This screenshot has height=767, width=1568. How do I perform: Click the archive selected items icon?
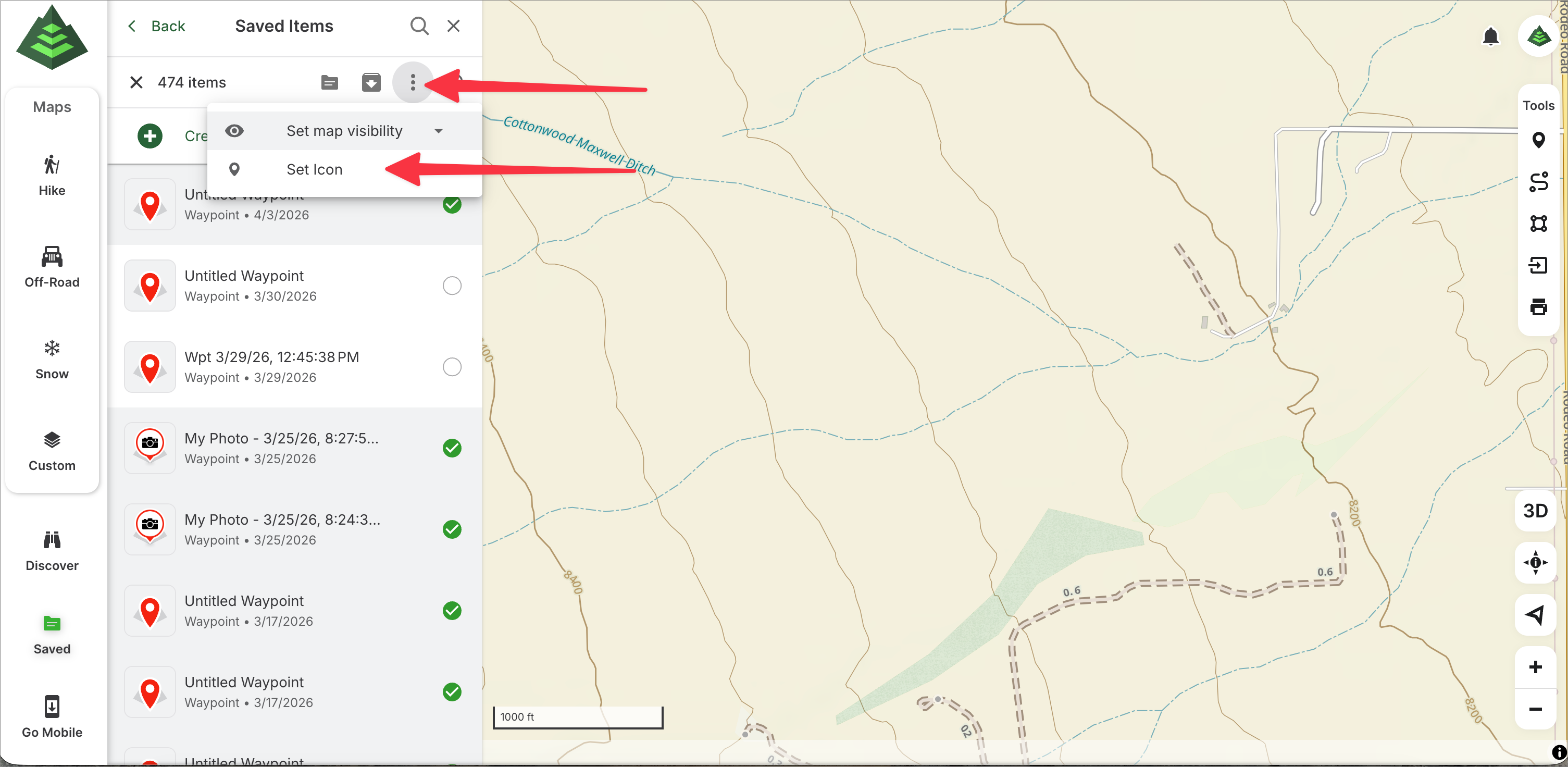click(x=371, y=82)
